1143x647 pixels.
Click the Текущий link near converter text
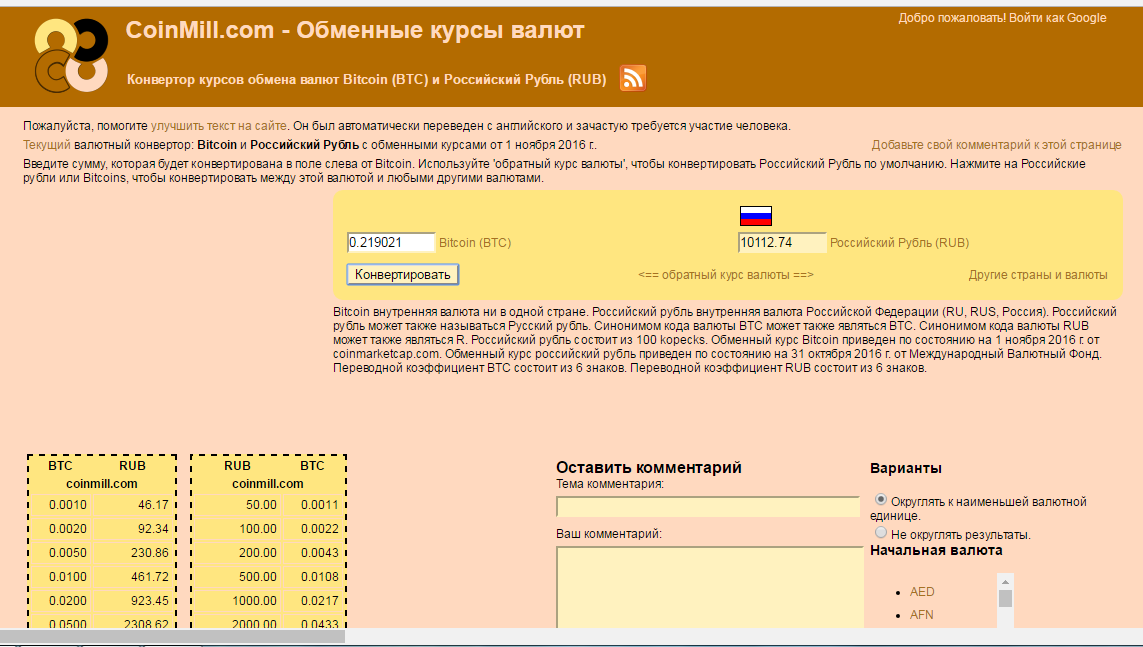click(x=47, y=145)
